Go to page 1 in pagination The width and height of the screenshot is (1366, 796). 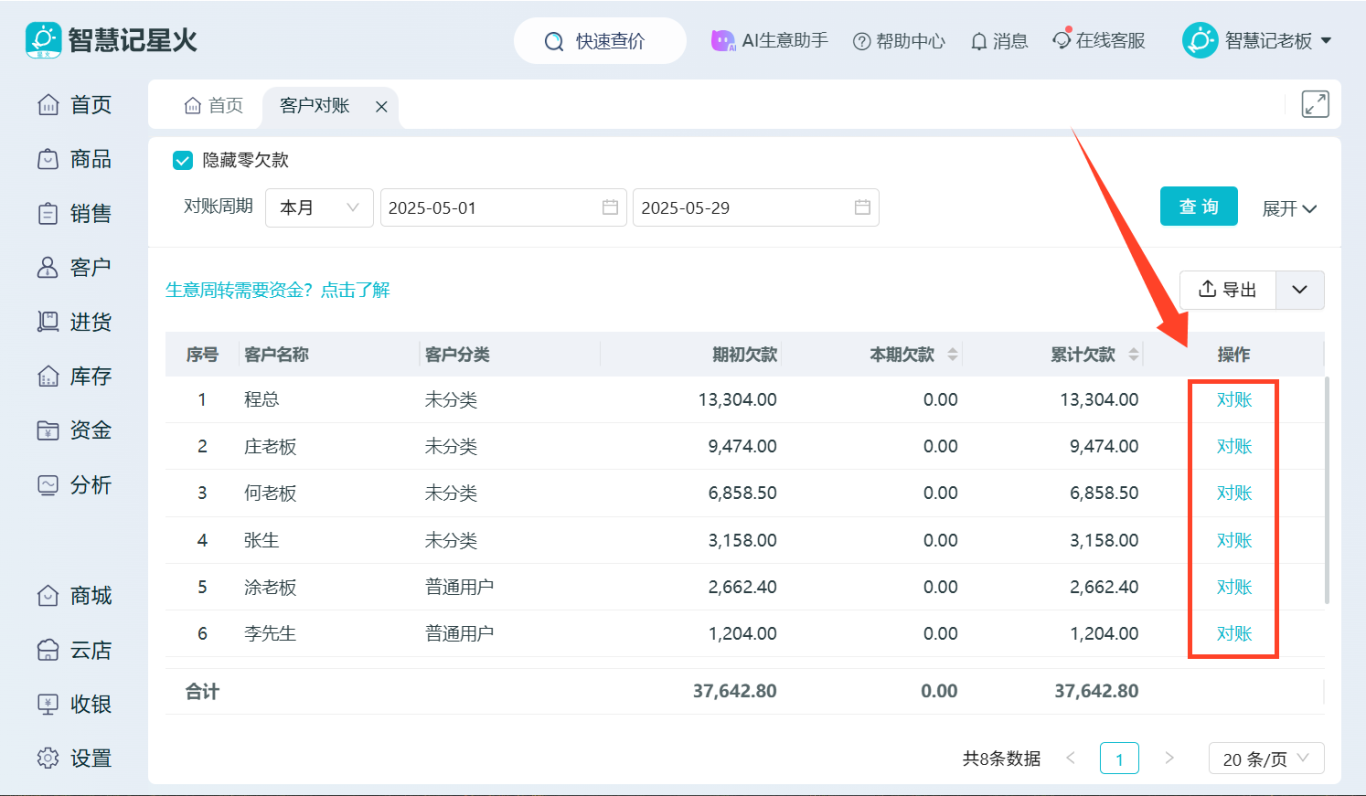[x=1119, y=759]
